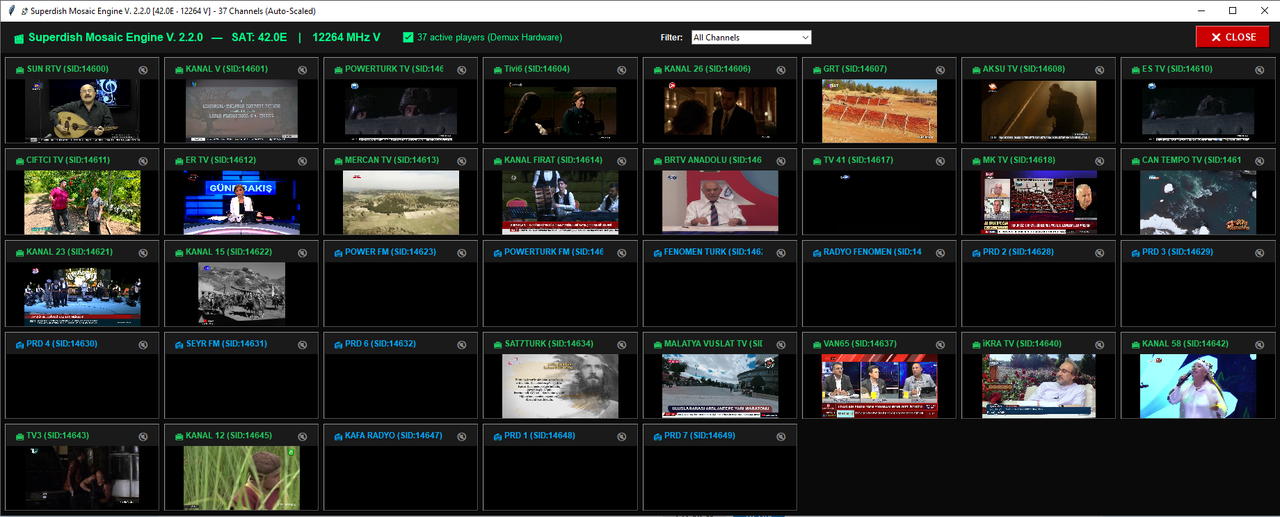This screenshot has height=517, width=1280.
Task: Select the FENOMEN TURK radio icon
Action: coord(657,253)
